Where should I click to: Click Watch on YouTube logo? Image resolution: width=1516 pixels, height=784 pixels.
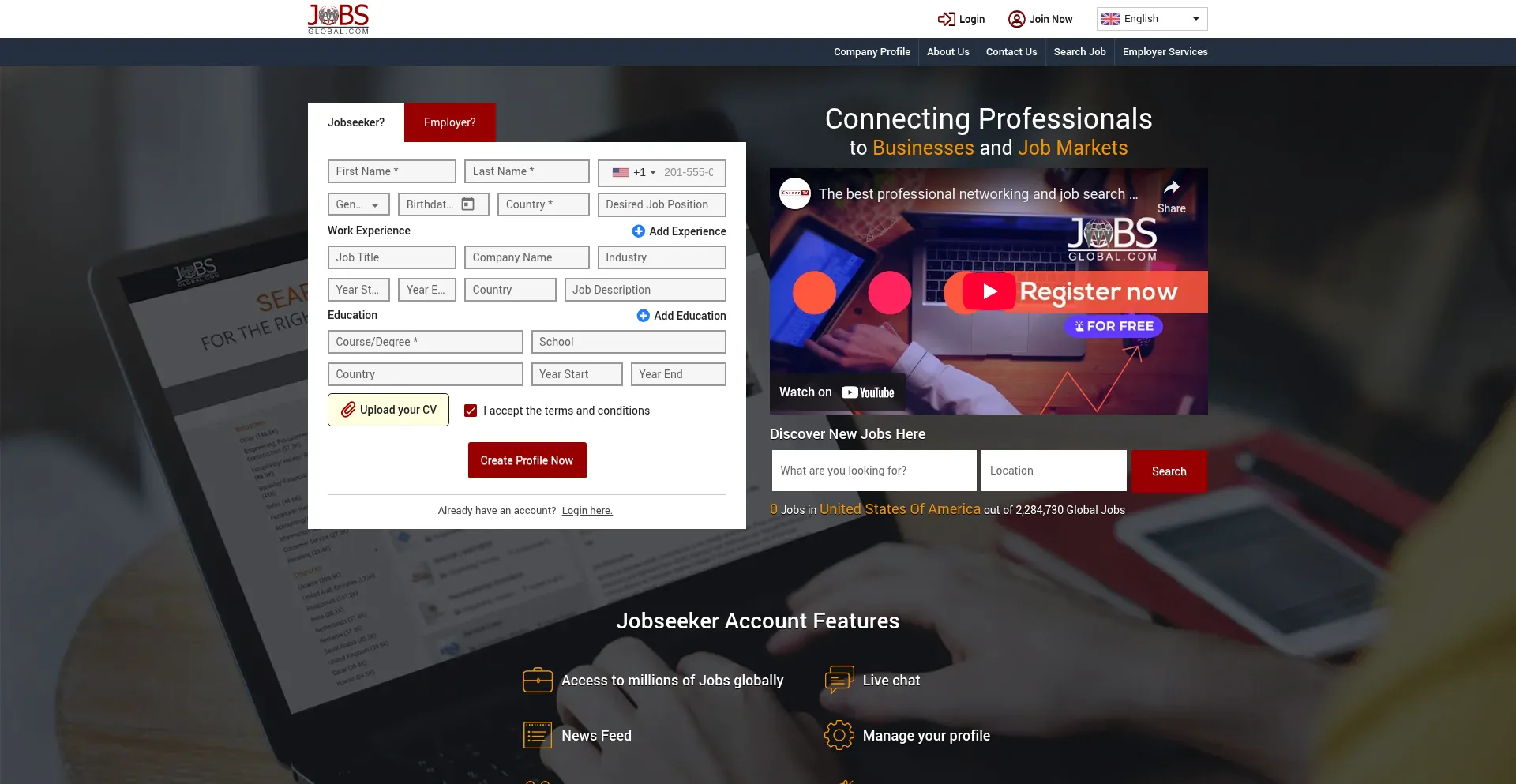(x=868, y=392)
